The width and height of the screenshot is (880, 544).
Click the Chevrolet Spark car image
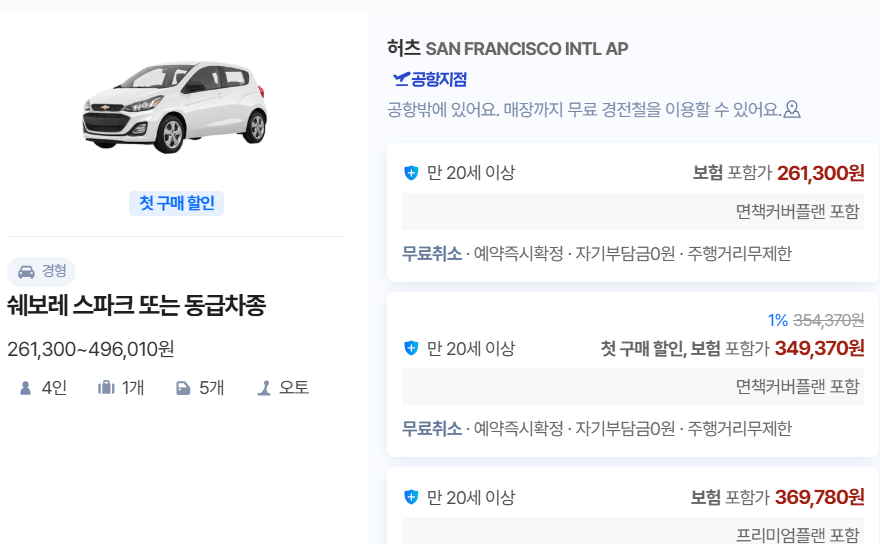tap(175, 107)
